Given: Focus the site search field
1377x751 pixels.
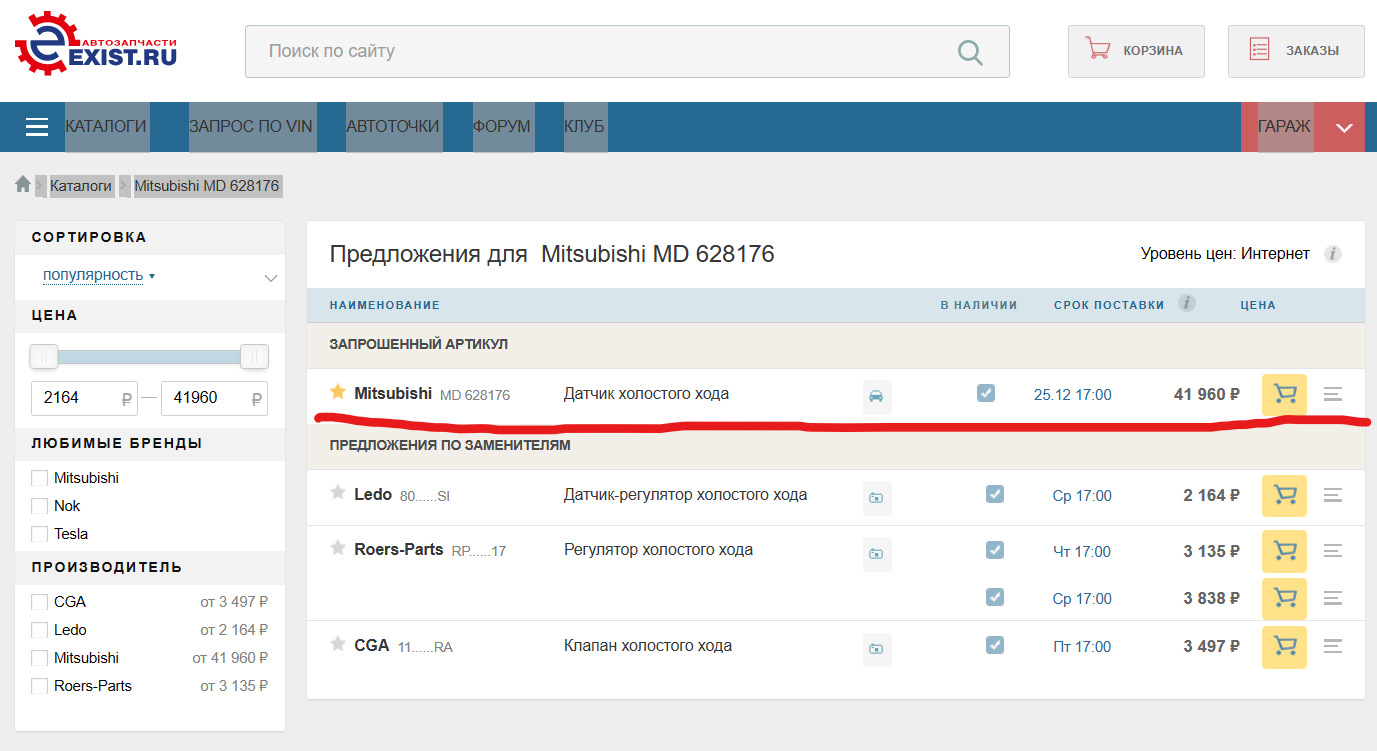Looking at the screenshot, I should (627, 51).
